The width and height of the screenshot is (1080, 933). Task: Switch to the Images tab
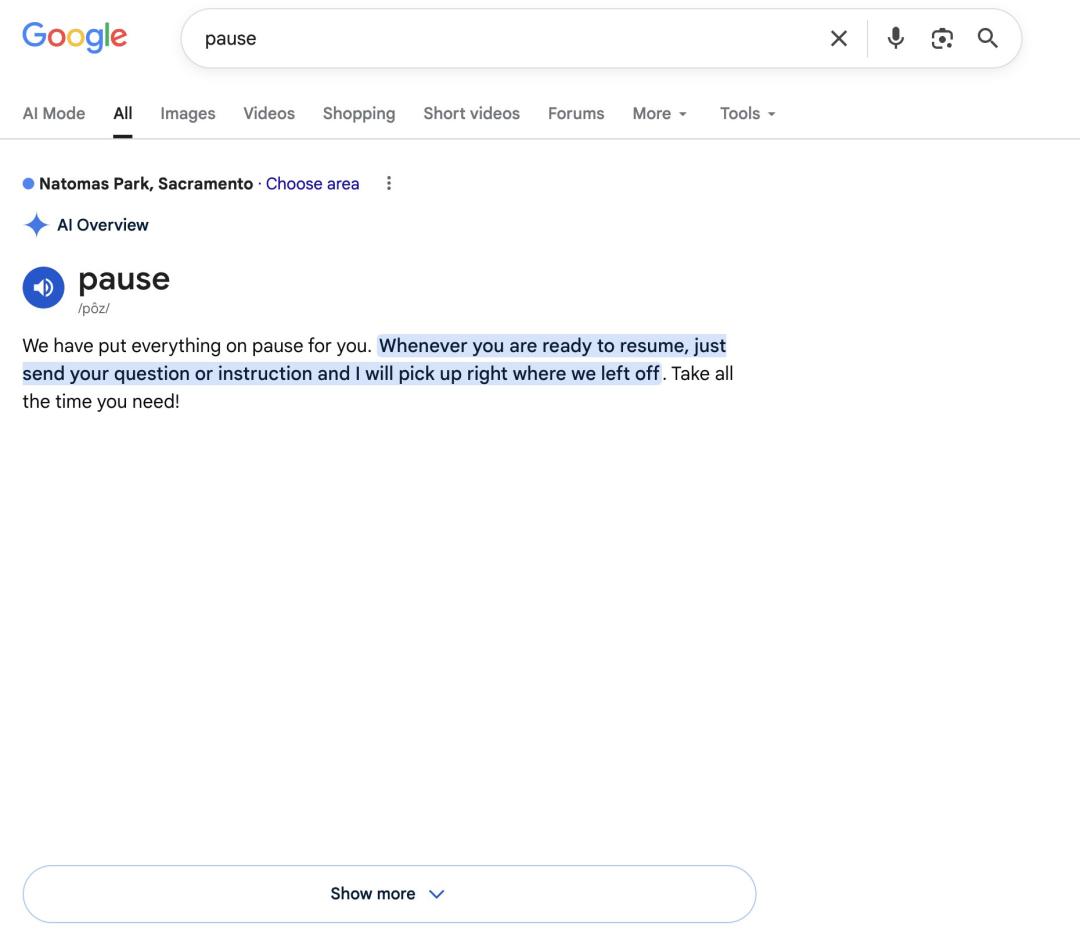pos(187,114)
